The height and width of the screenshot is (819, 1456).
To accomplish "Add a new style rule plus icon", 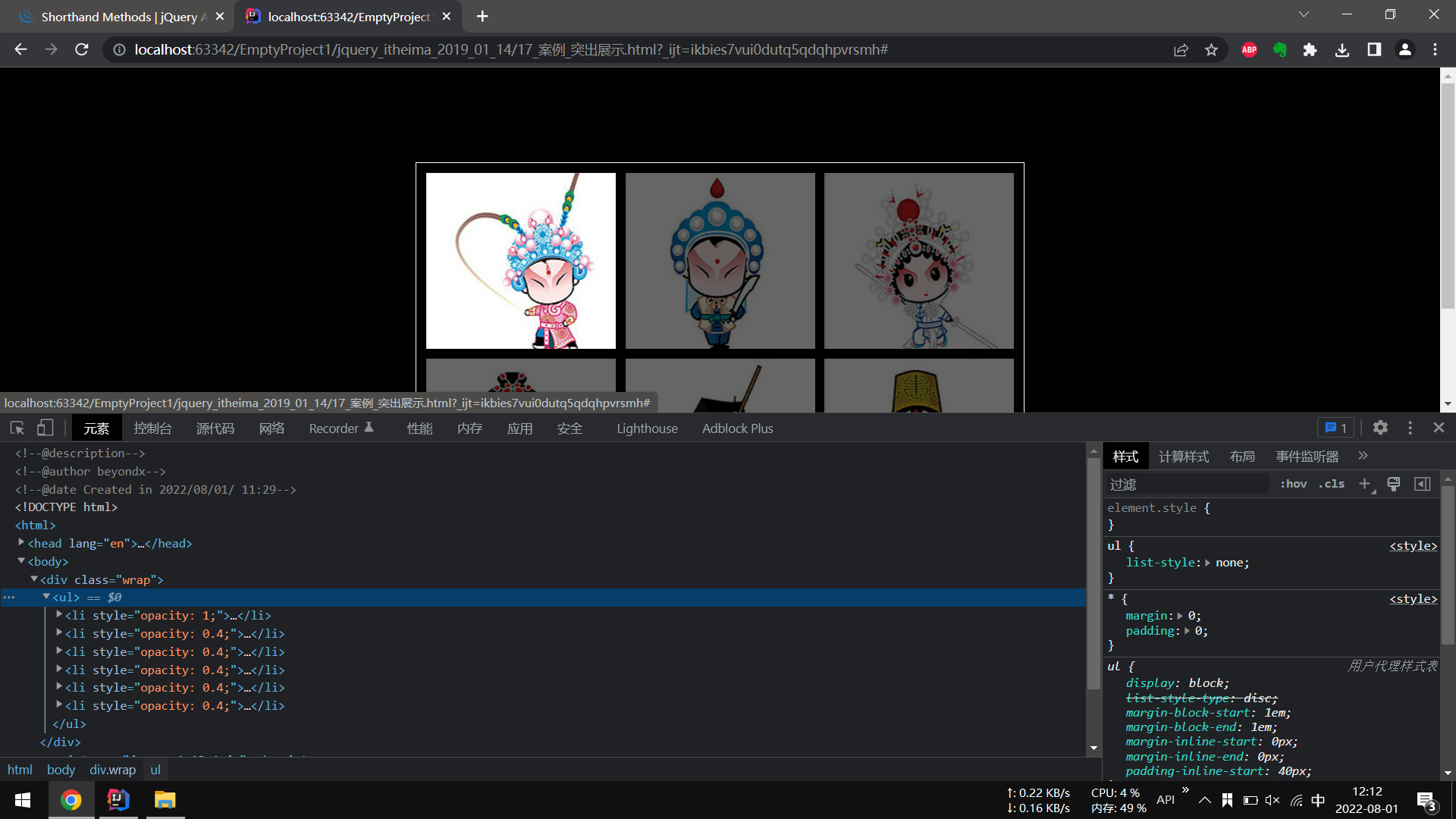I will (x=1364, y=484).
